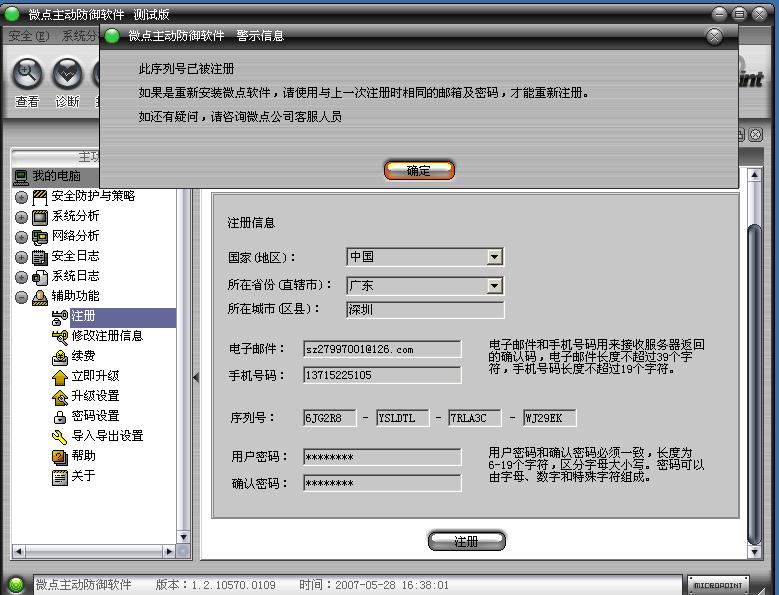
Task: Click the 确认密码 input field
Action: [x=382, y=483]
